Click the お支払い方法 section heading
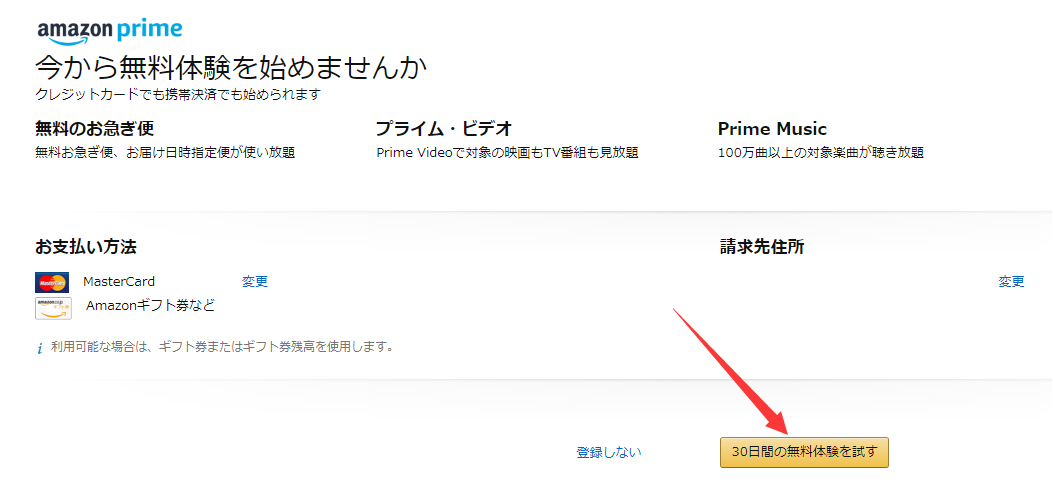The width and height of the screenshot is (1053, 488). (x=86, y=247)
